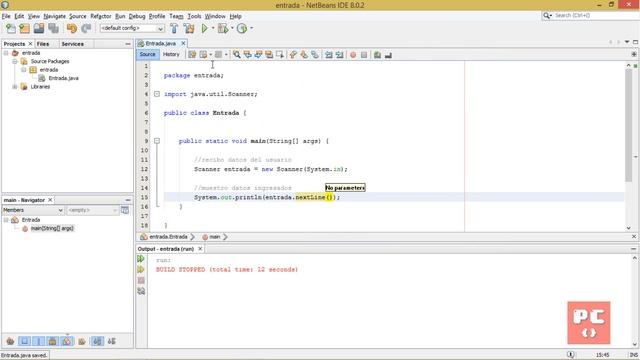Open the Debug menu
This screenshot has height=360, width=640.
pos(137,16)
